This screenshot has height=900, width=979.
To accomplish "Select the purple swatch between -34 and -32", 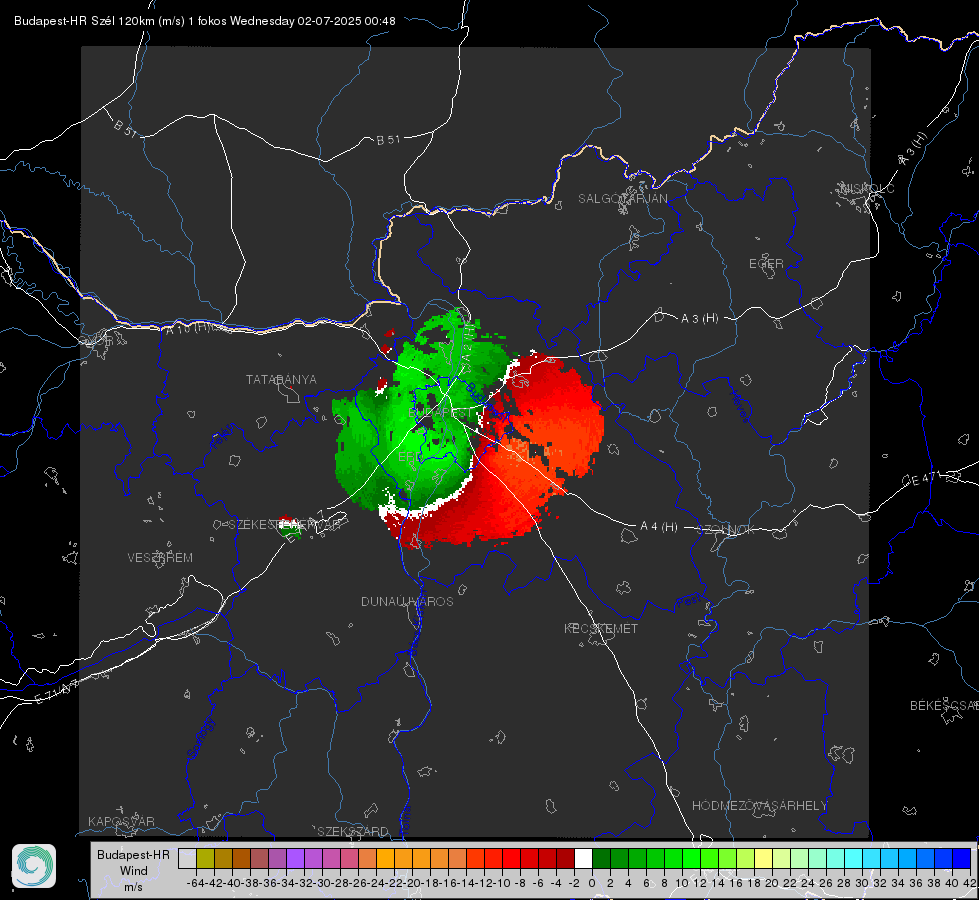I will 295,858.
